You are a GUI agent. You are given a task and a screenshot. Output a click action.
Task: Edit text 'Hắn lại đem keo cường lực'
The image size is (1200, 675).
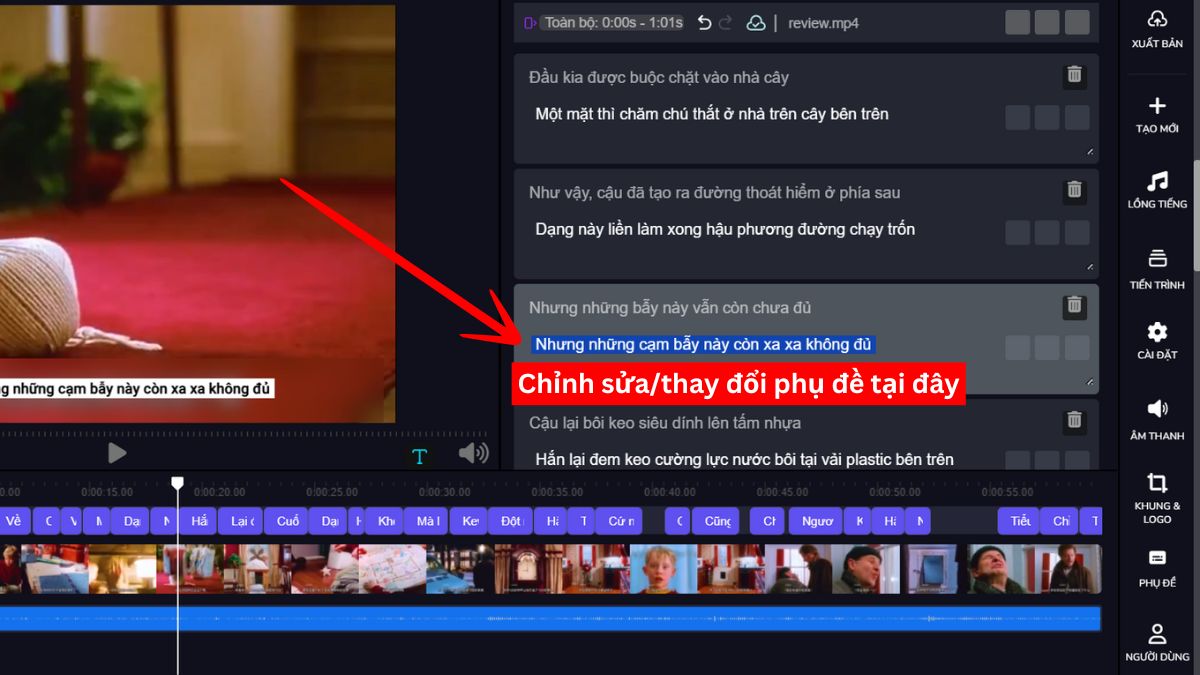click(744, 459)
